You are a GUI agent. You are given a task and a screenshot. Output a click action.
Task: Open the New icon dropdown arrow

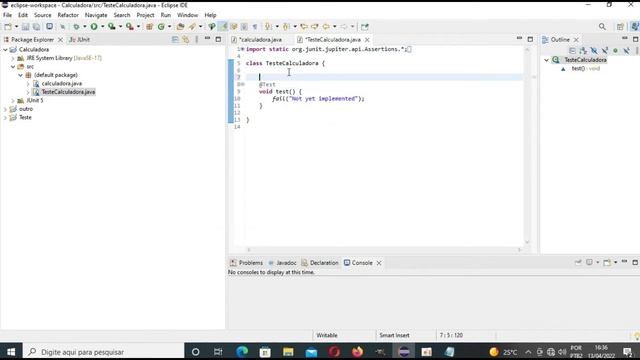16,27
